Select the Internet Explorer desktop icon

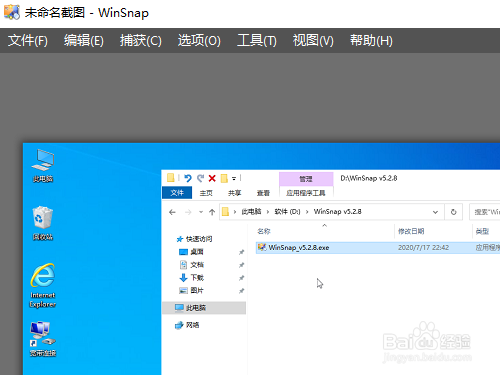43,286
